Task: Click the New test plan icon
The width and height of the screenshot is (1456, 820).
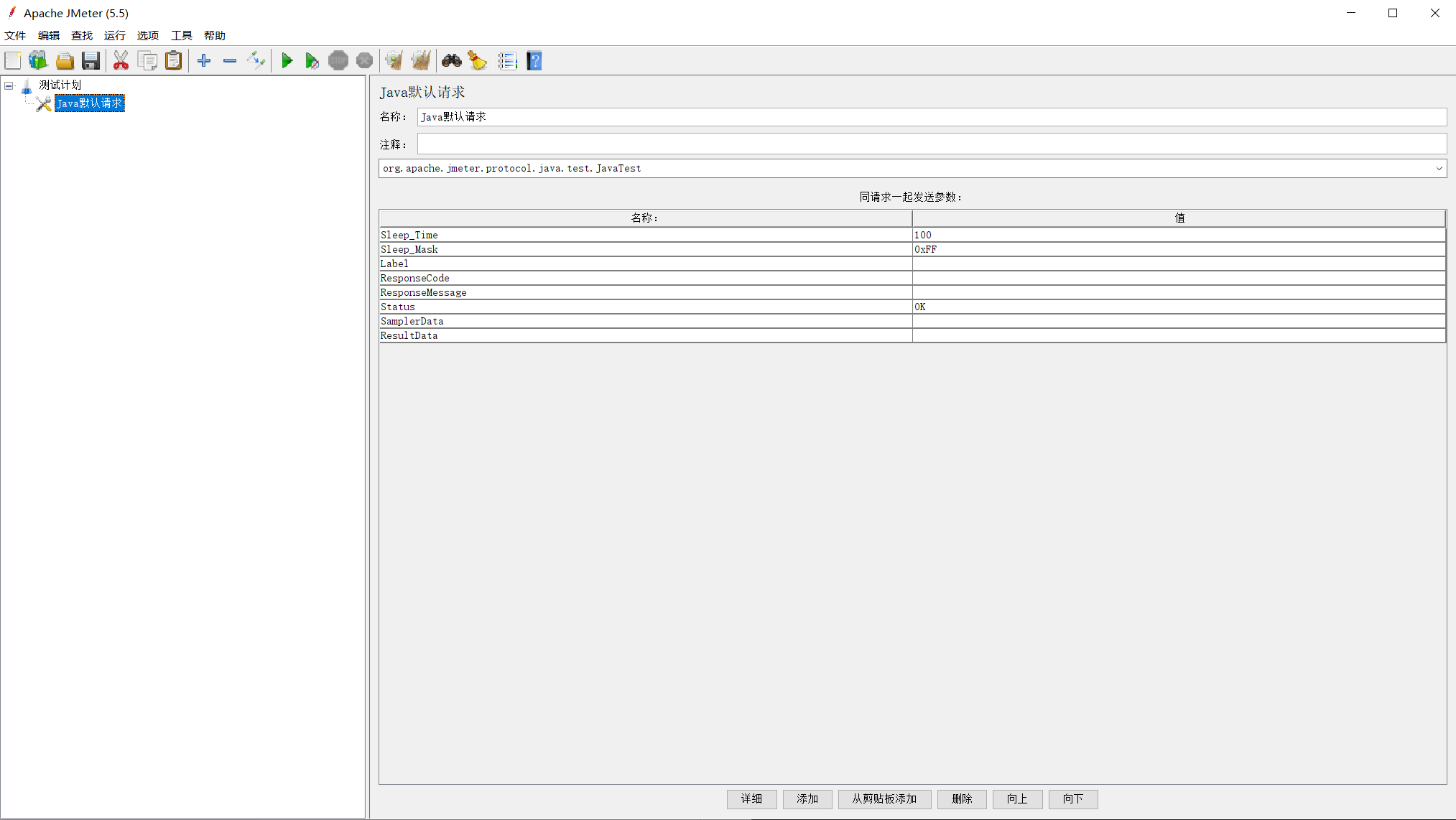Action: click(13, 61)
